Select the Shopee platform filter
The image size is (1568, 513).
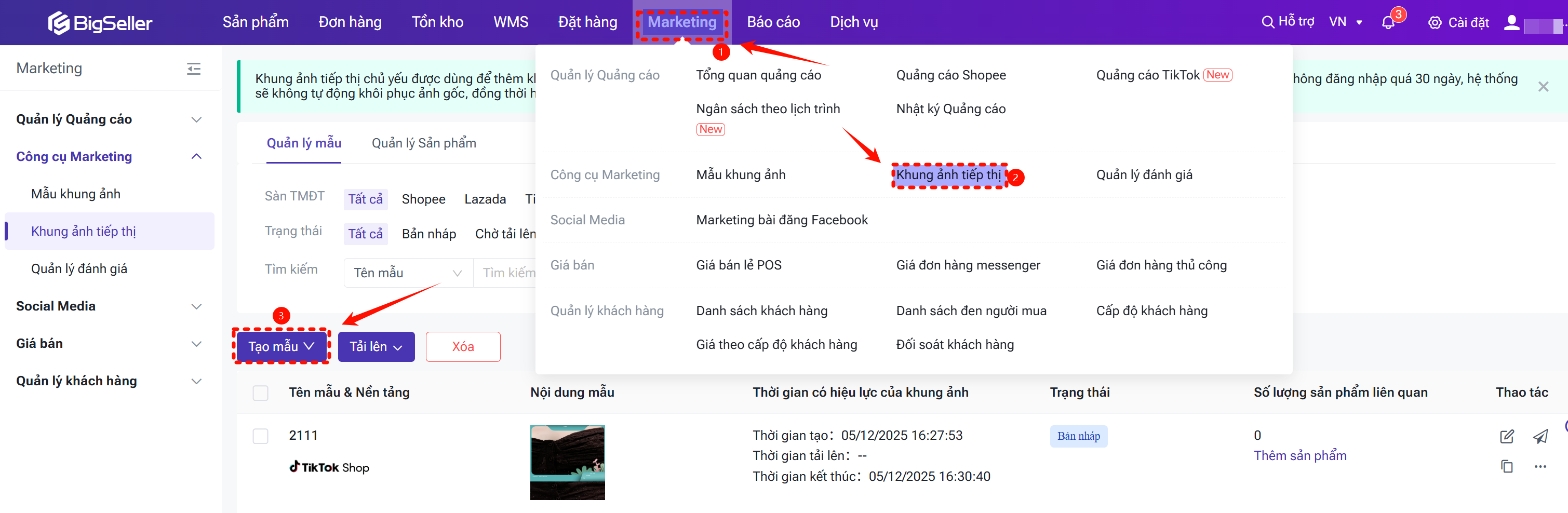click(423, 199)
